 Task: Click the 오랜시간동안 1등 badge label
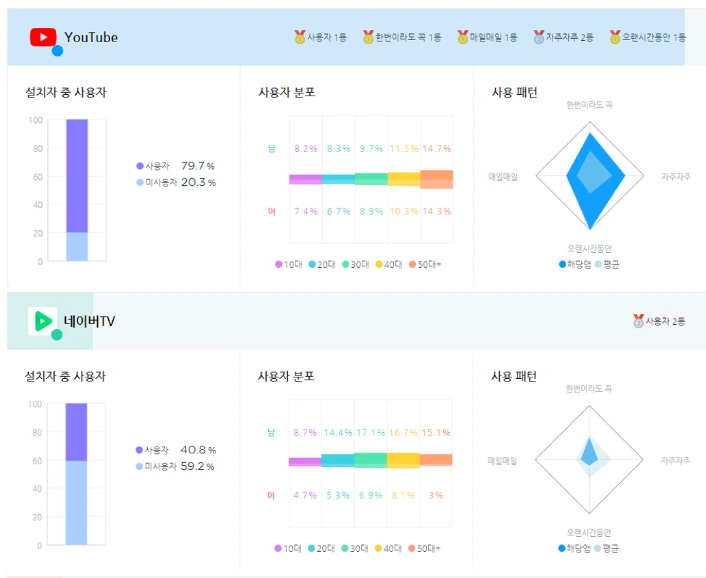tap(654, 37)
